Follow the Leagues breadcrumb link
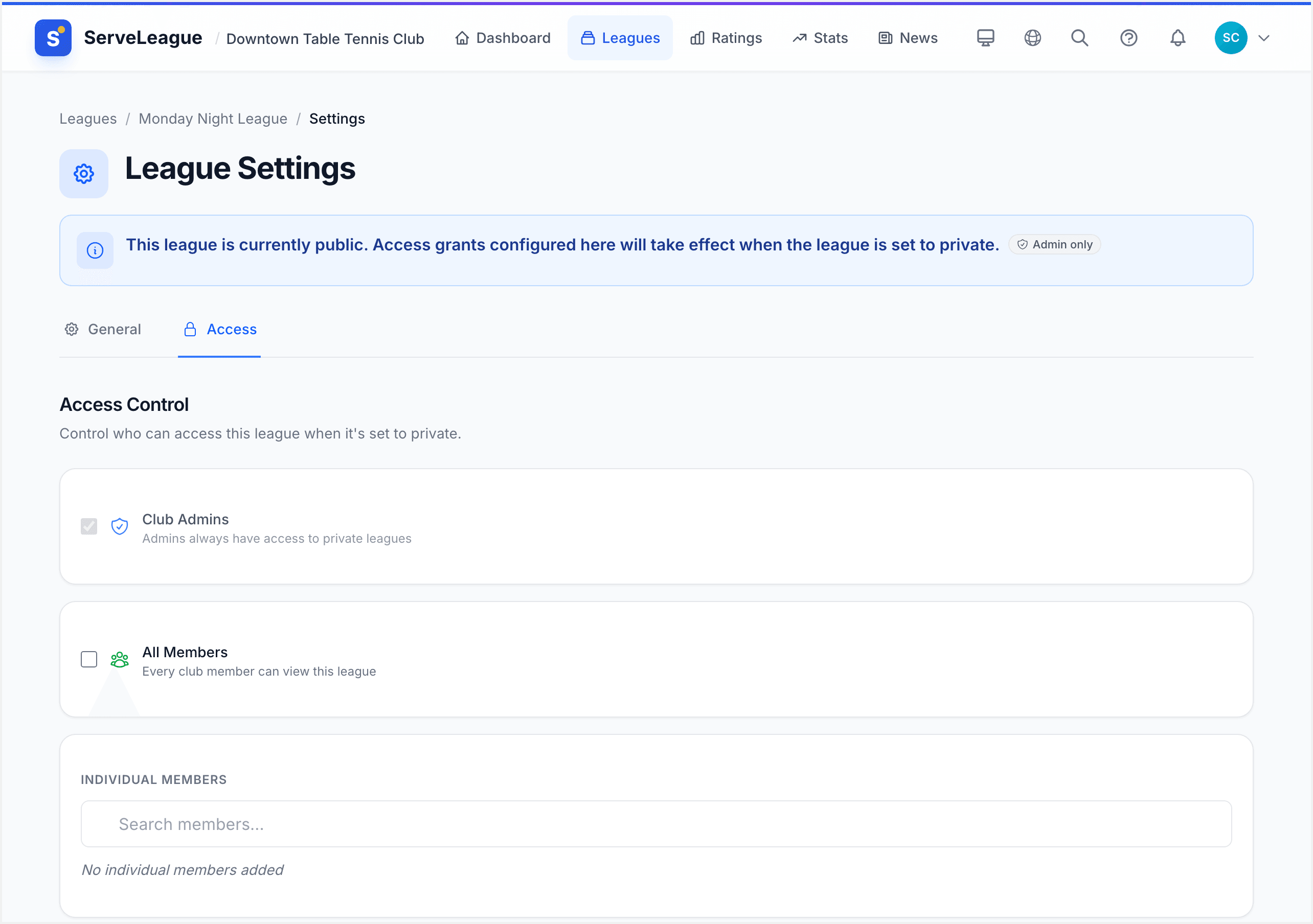1313x924 pixels. 88,119
